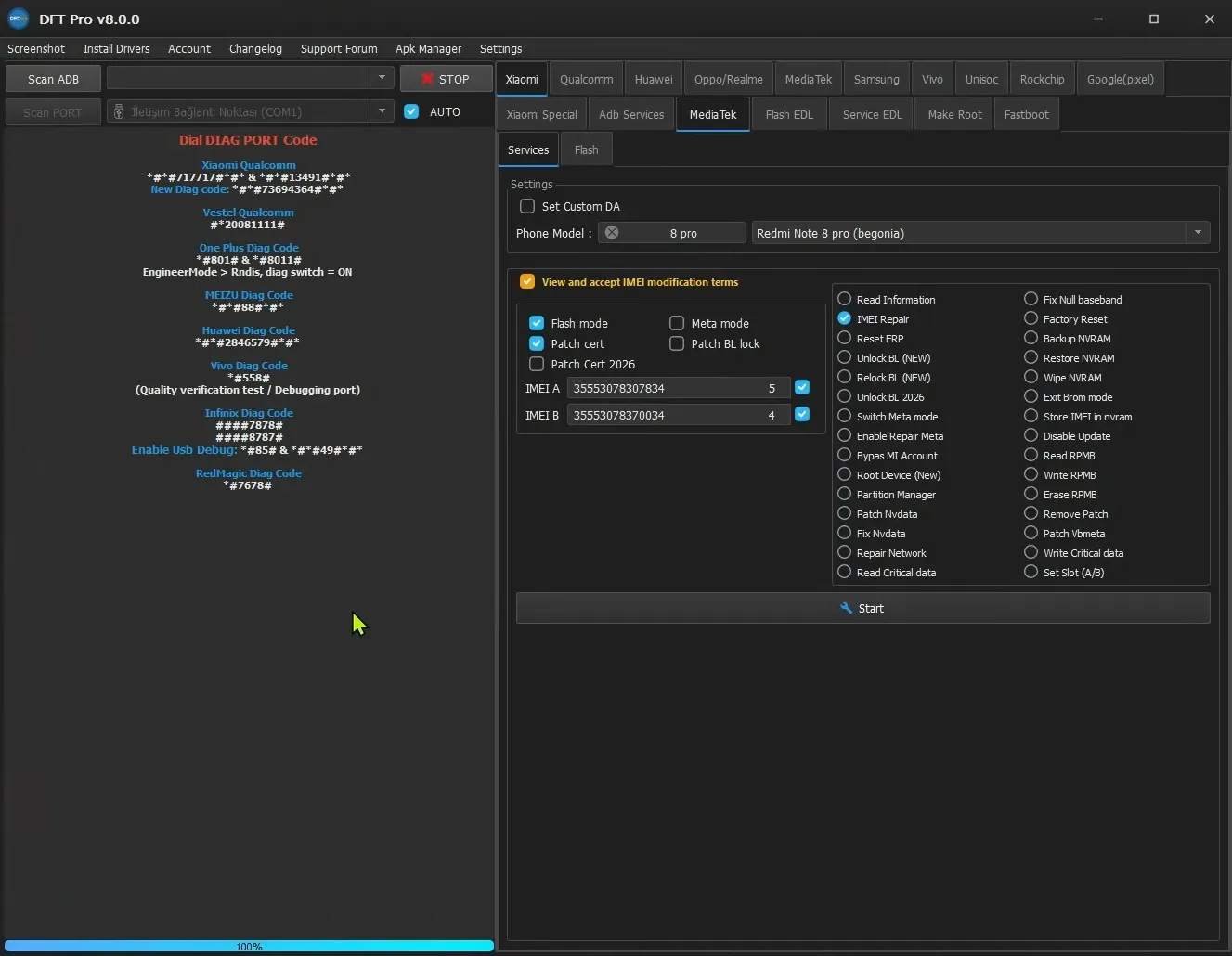
Task: Open the ADB device dropdown
Action: coord(382,78)
